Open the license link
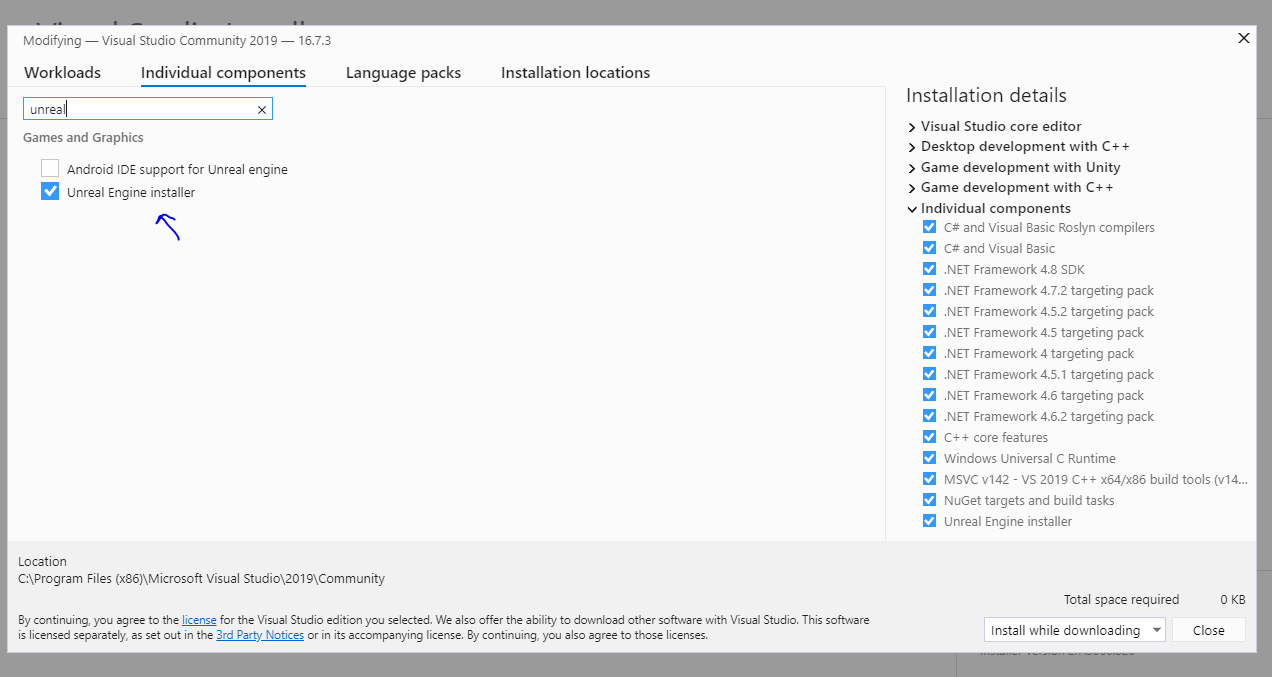This screenshot has width=1272, height=677. (199, 620)
